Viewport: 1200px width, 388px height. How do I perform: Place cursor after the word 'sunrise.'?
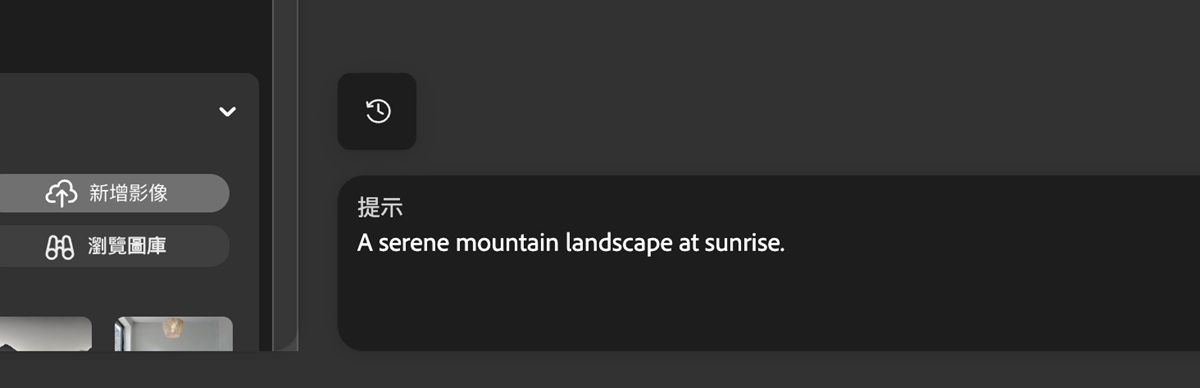point(787,243)
